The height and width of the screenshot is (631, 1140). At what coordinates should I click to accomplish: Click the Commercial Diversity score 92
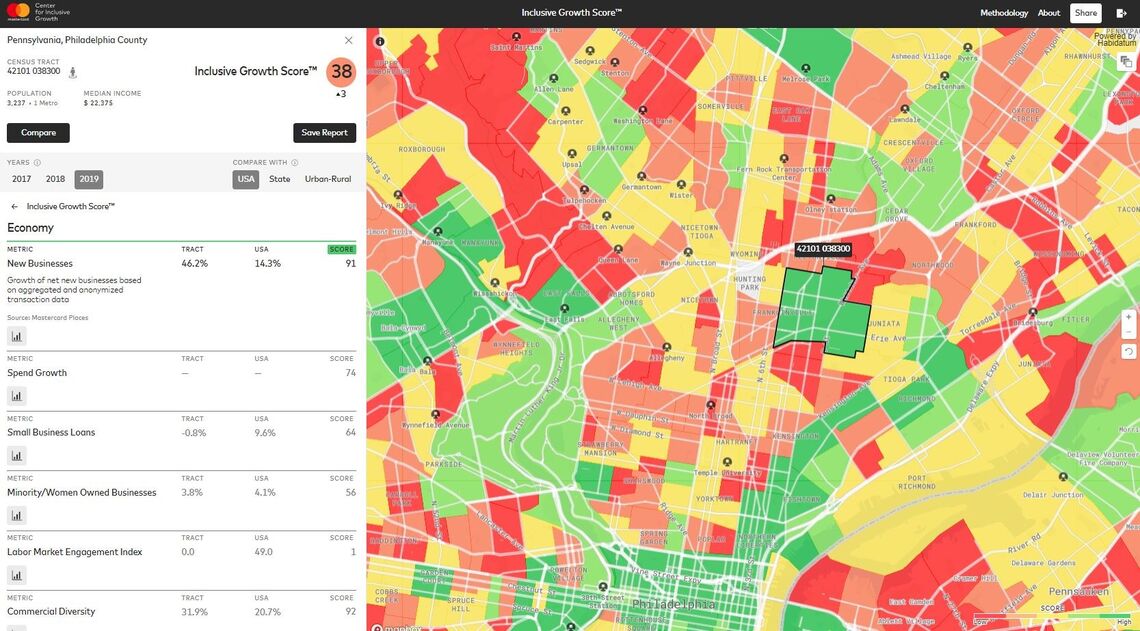coord(350,612)
